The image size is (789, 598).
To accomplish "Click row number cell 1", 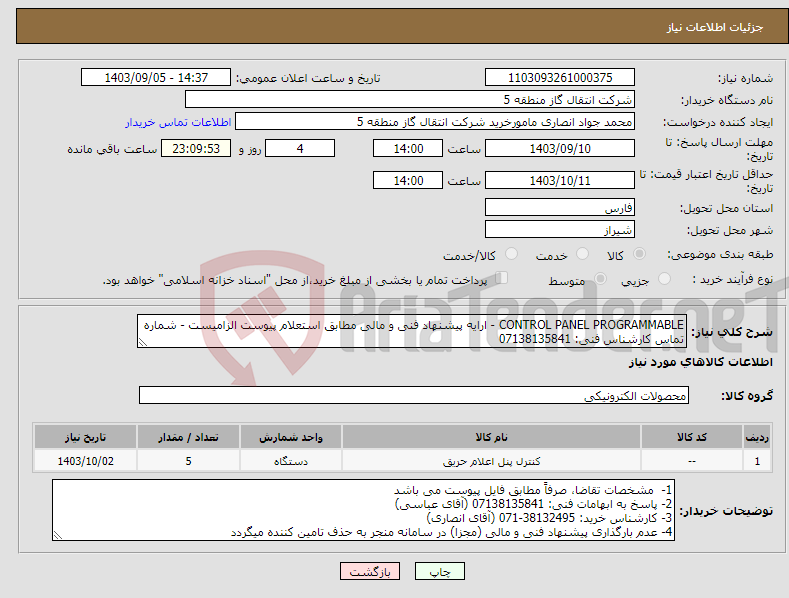I will (757, 461).
